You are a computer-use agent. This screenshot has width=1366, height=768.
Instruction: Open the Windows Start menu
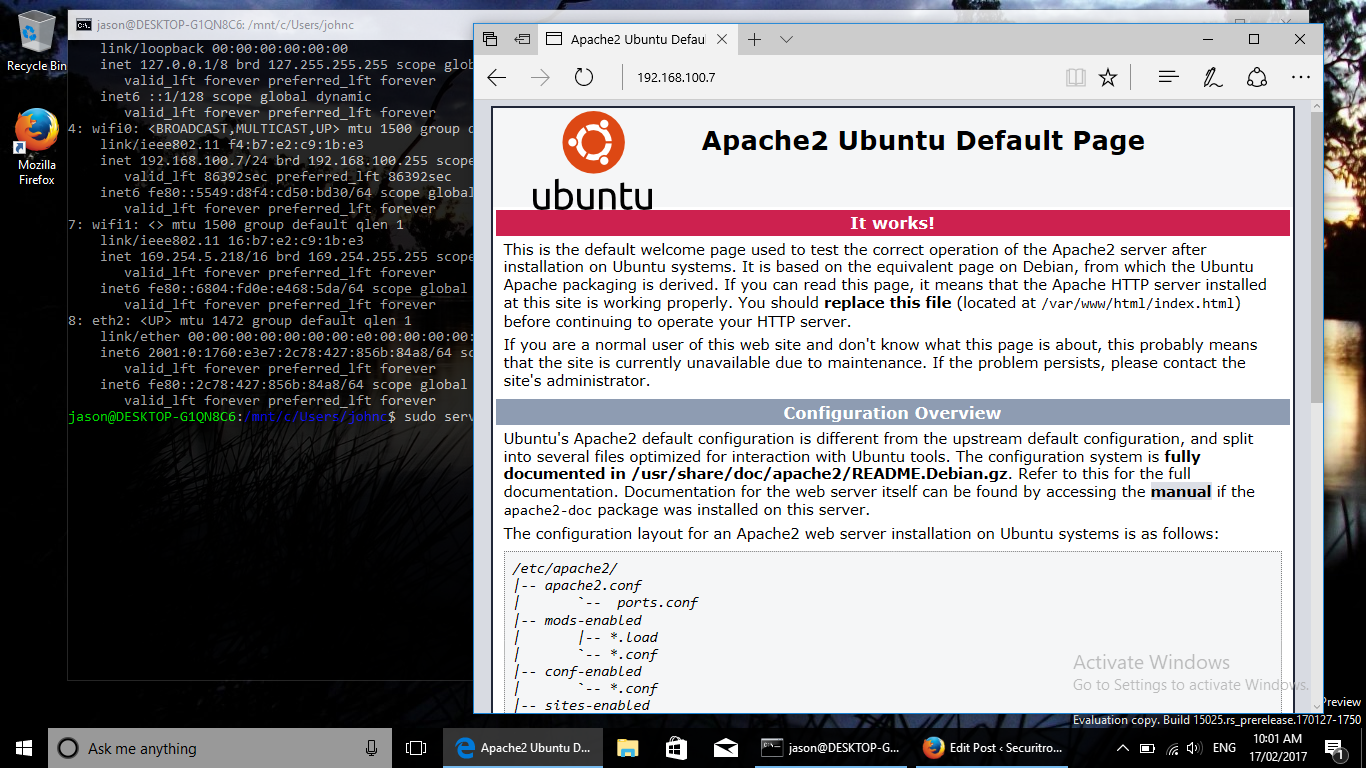[x=24, y=747]
